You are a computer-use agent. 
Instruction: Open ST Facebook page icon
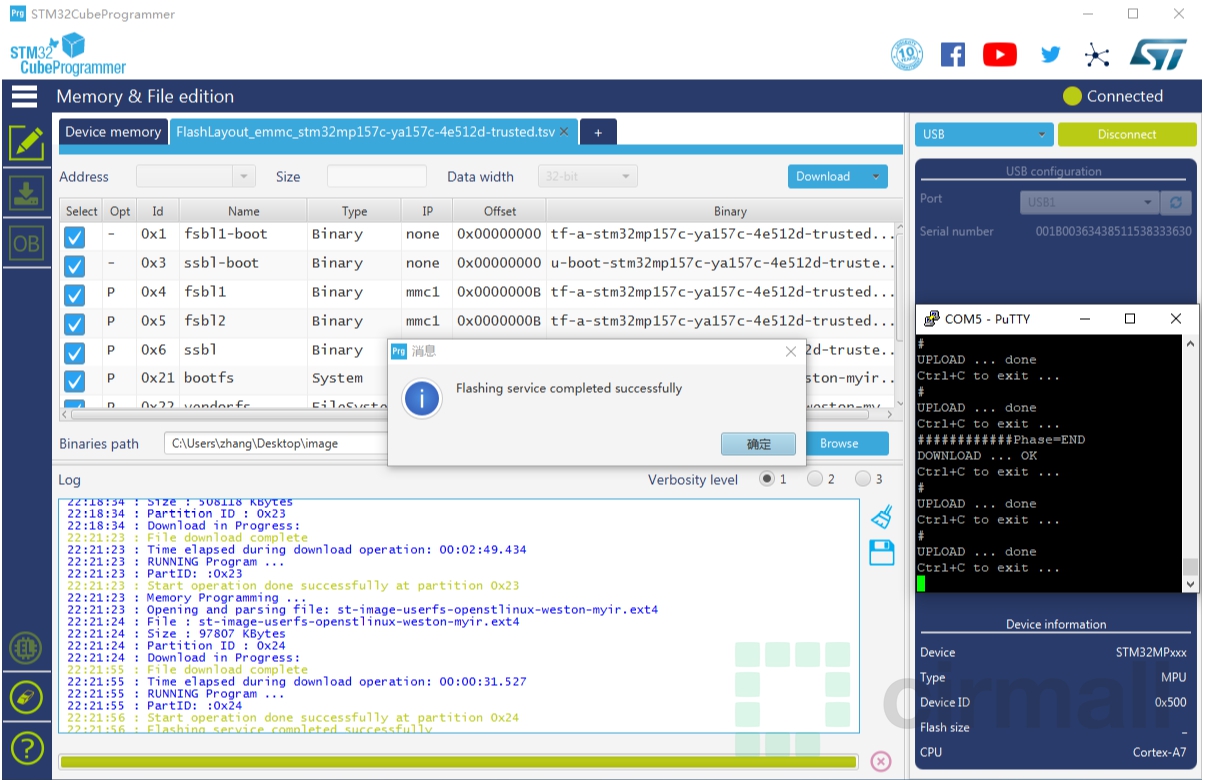pyautogui.click(x=953, y=54)
